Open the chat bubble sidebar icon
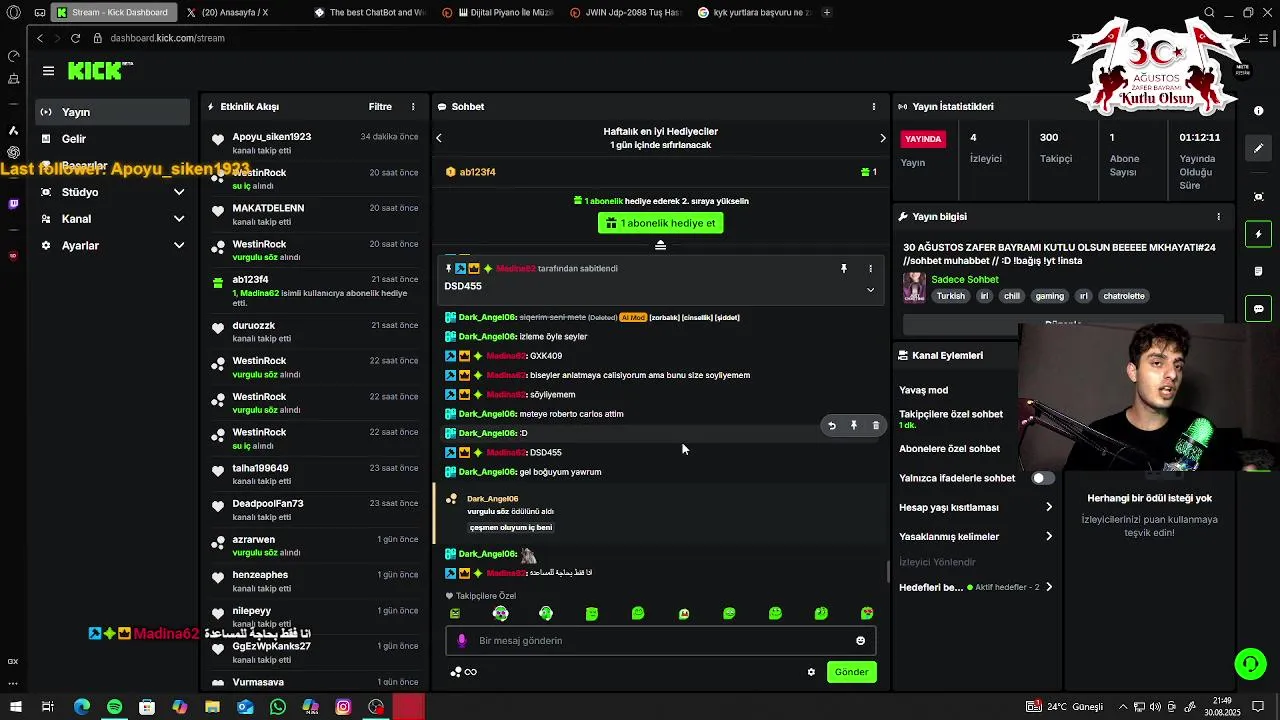This screenshot has height=720, width=1280. tap(1259, 309)
